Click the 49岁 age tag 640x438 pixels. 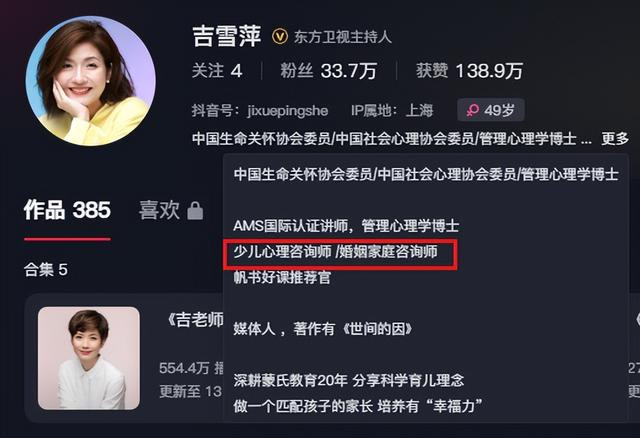[x=491, y=110]
